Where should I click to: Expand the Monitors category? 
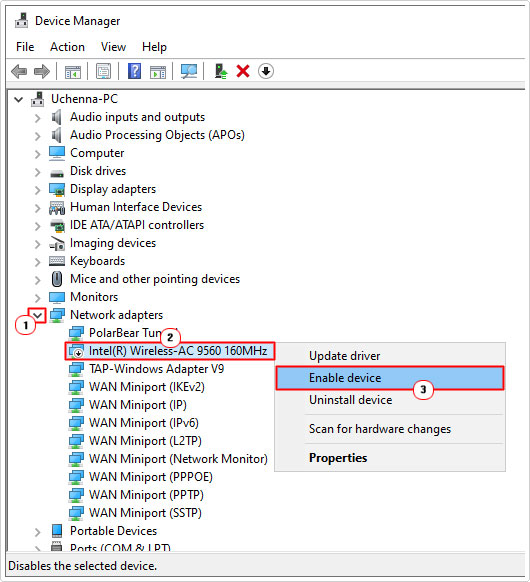37,298
